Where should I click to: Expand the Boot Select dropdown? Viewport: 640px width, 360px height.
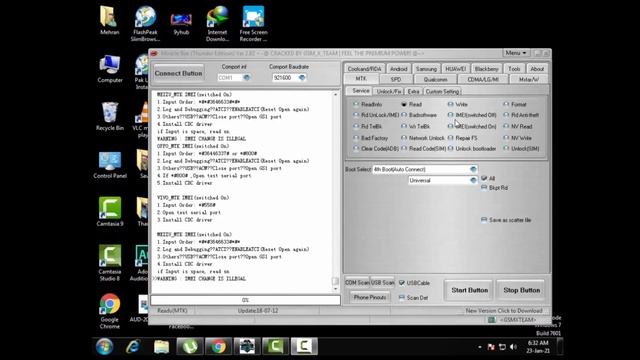(473, 169)
